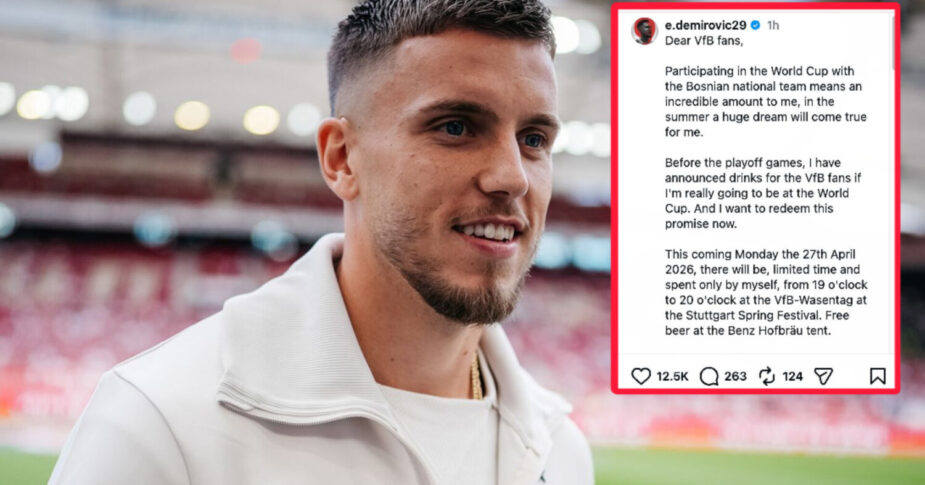
Task: Click the scrollbar in the post panel
Action: click(x=893, y=41)
